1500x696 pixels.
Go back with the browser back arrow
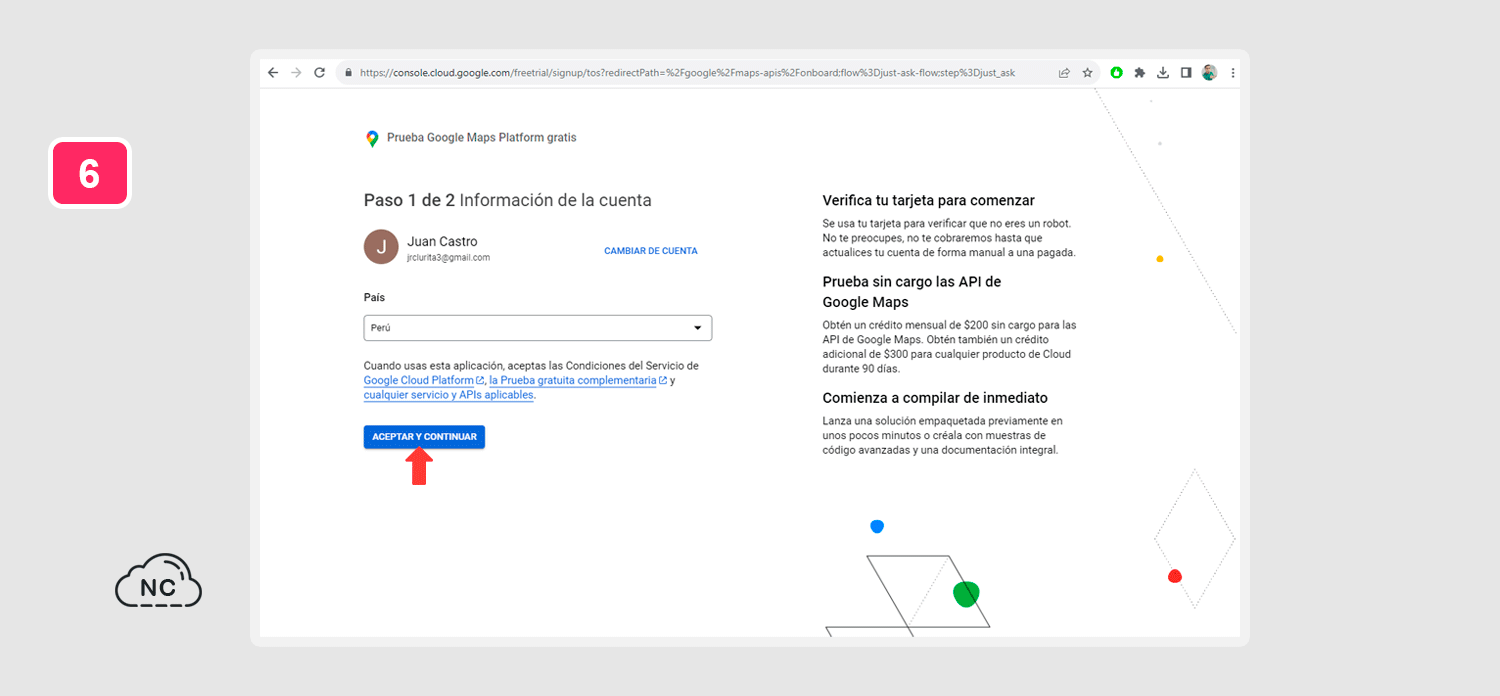pos(273,73)
